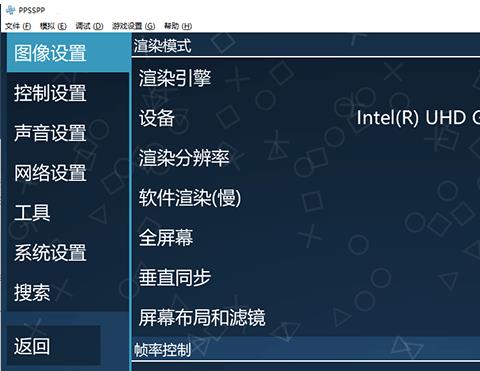Select the 图像设置 tab
This screenshot has width=480, height=371.
pos(68,53)
